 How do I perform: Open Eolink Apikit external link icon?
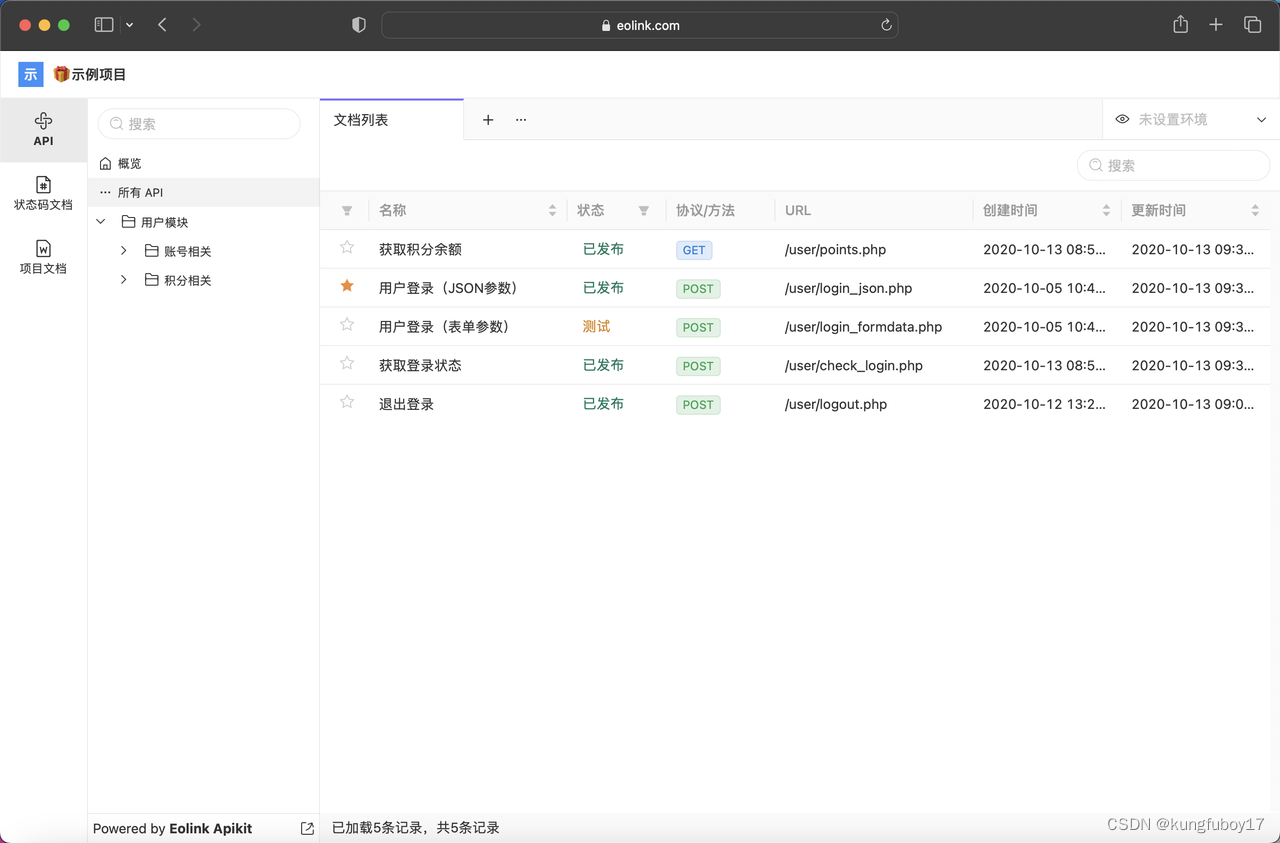click(307, 828)
